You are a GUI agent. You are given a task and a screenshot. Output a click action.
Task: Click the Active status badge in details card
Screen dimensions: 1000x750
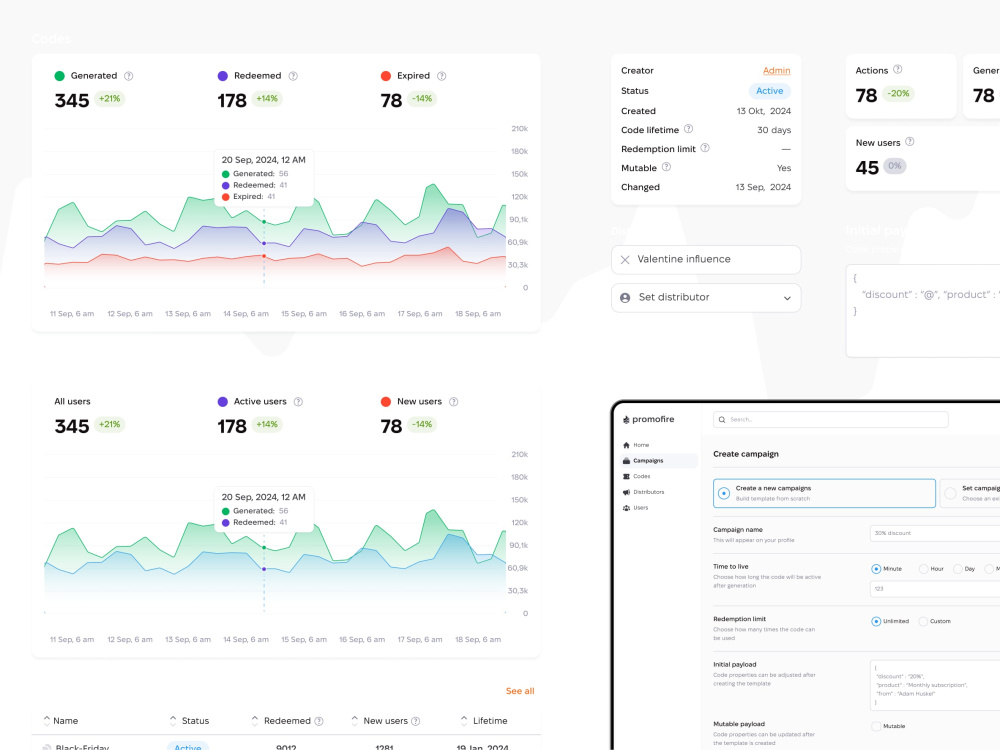(769, 91)
